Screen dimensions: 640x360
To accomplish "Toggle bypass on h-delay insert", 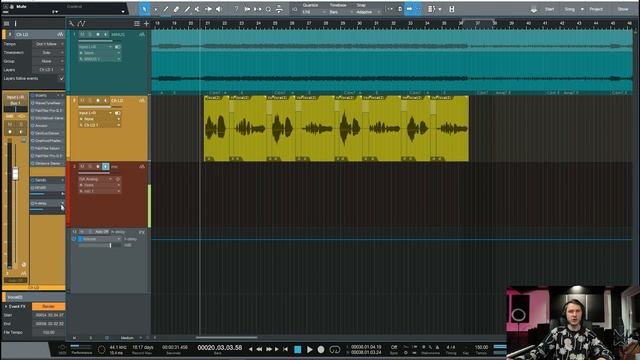I will pos(33,203).
